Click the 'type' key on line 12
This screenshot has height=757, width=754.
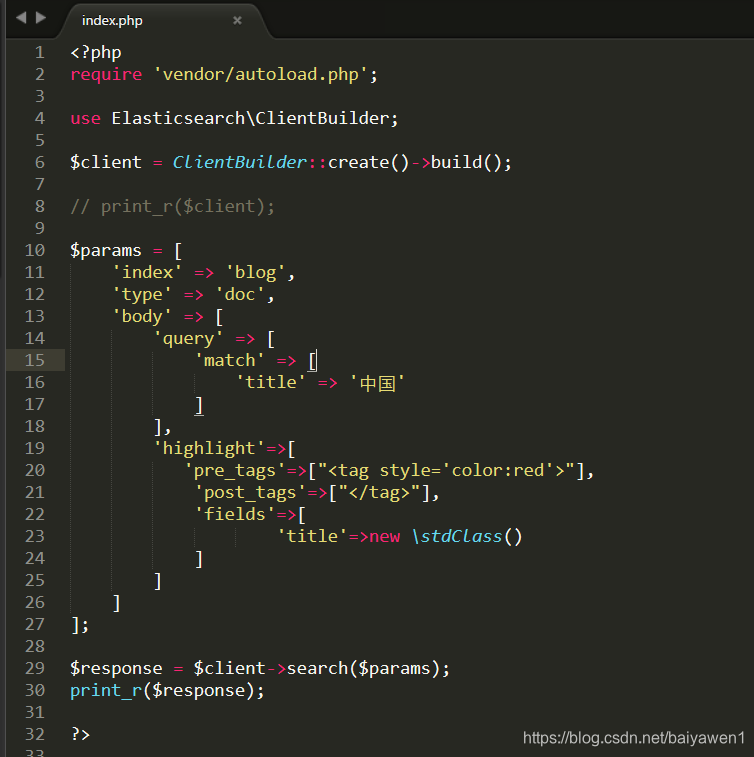pyautogui.click(x=142, y=294)
